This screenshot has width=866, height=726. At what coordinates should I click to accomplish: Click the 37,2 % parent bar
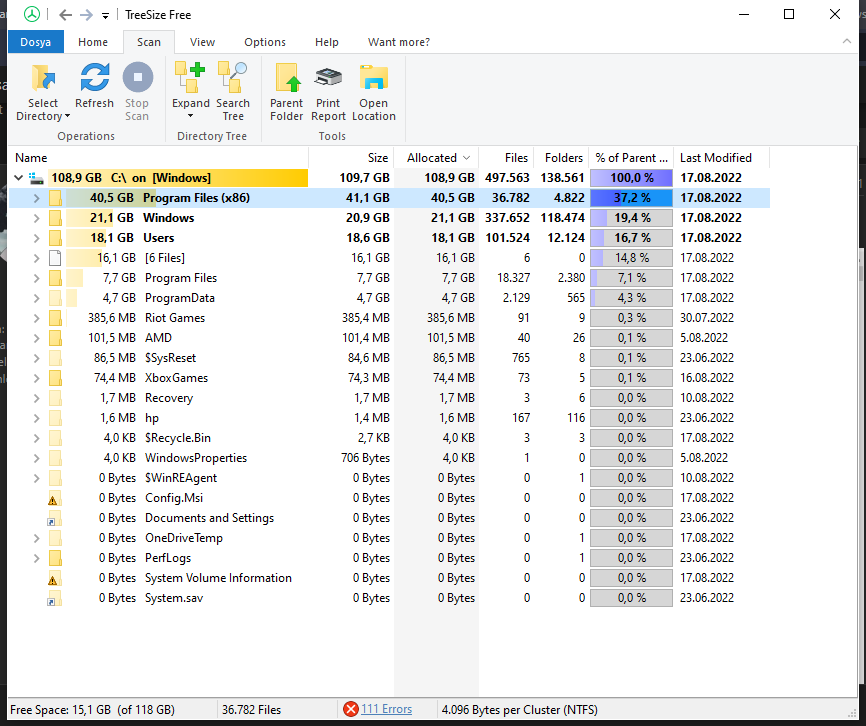631,198
